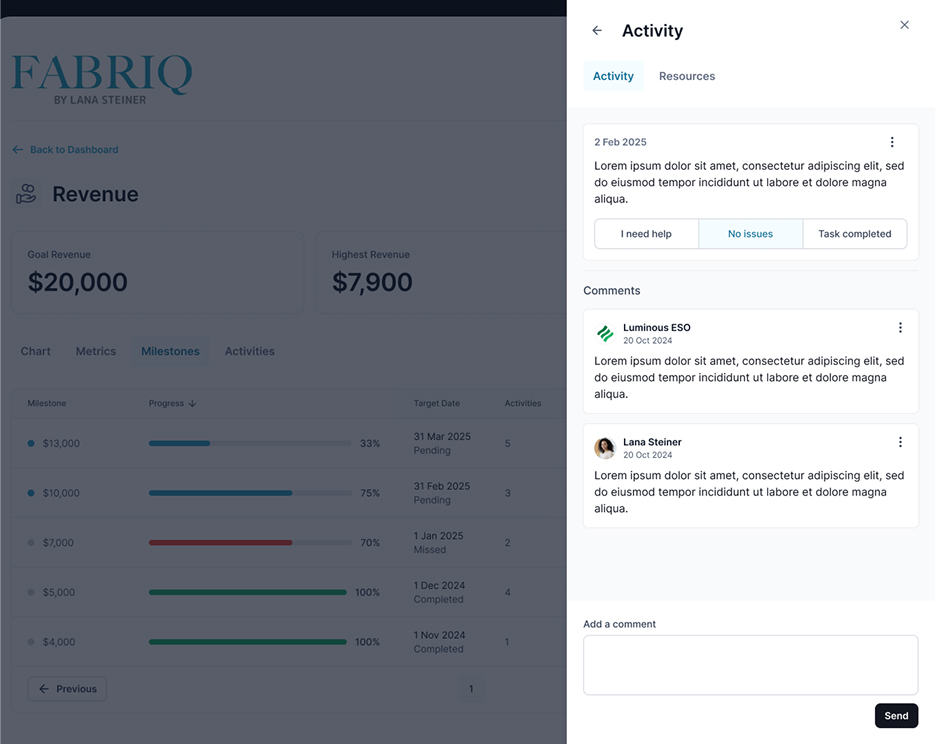This screenshot has height=744, width=937.
Task: Select the $10,000 milestone row label
Action: 61,493
